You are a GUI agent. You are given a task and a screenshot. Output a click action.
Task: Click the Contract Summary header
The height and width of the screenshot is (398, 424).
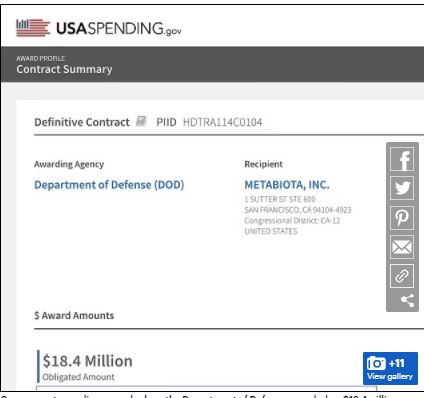[x=64, y=69]
